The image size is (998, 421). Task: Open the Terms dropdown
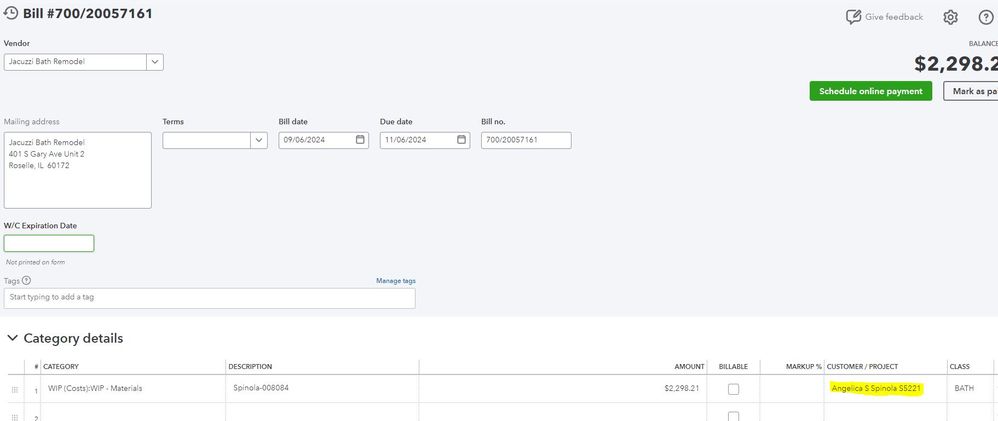(x=258, y=141)
